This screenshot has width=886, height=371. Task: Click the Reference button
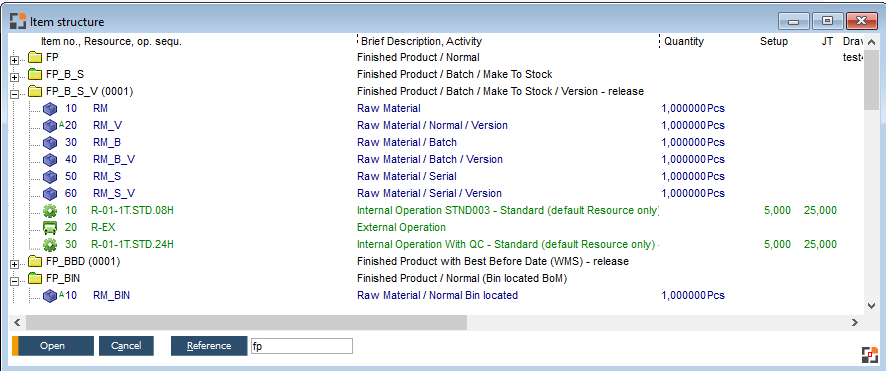209,346
